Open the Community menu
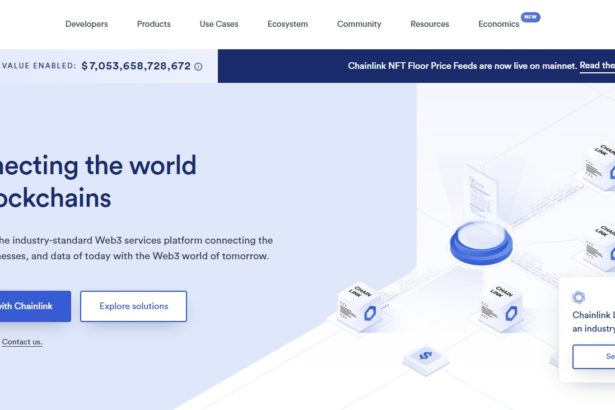The height and width of the screenshot is (410, 615). 359,24
